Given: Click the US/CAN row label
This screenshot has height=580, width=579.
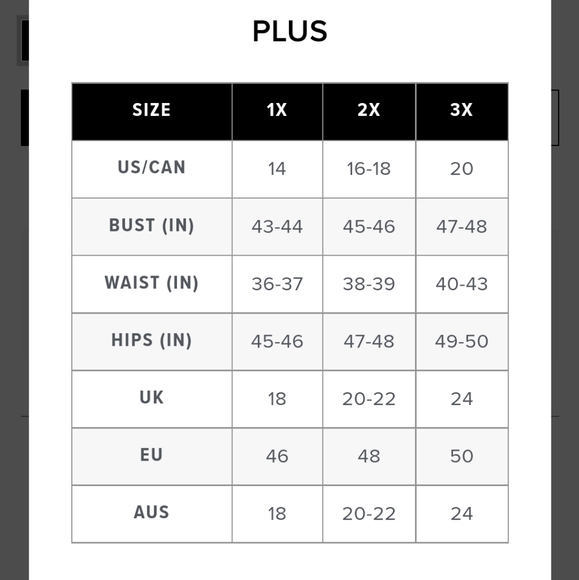Looking at the screenshot, I should [x=152, y=169].
